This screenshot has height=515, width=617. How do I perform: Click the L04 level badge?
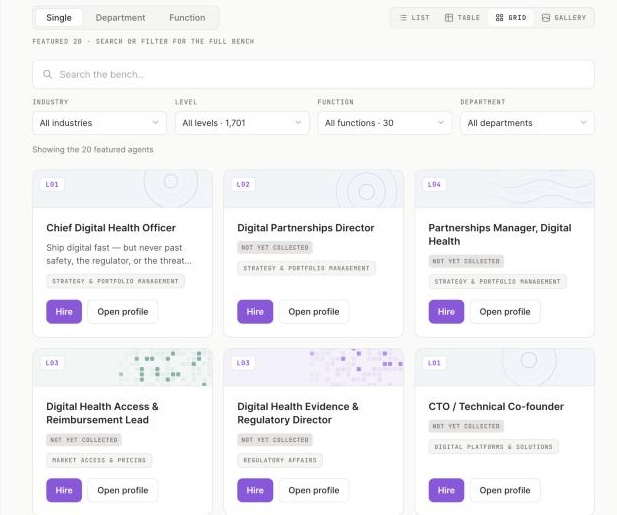(434, 185)
